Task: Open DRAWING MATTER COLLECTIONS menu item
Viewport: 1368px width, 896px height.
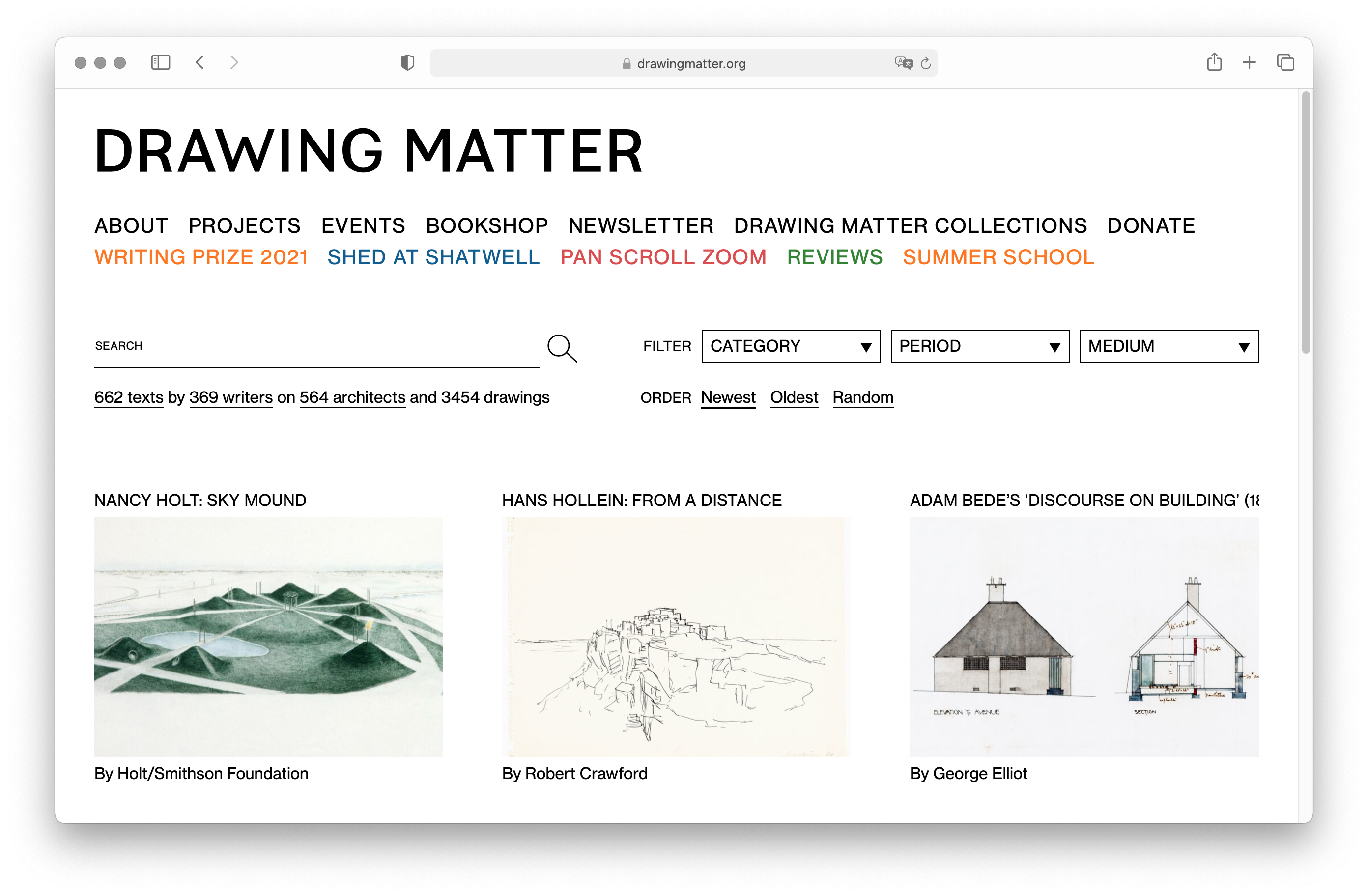Action: 911,225
